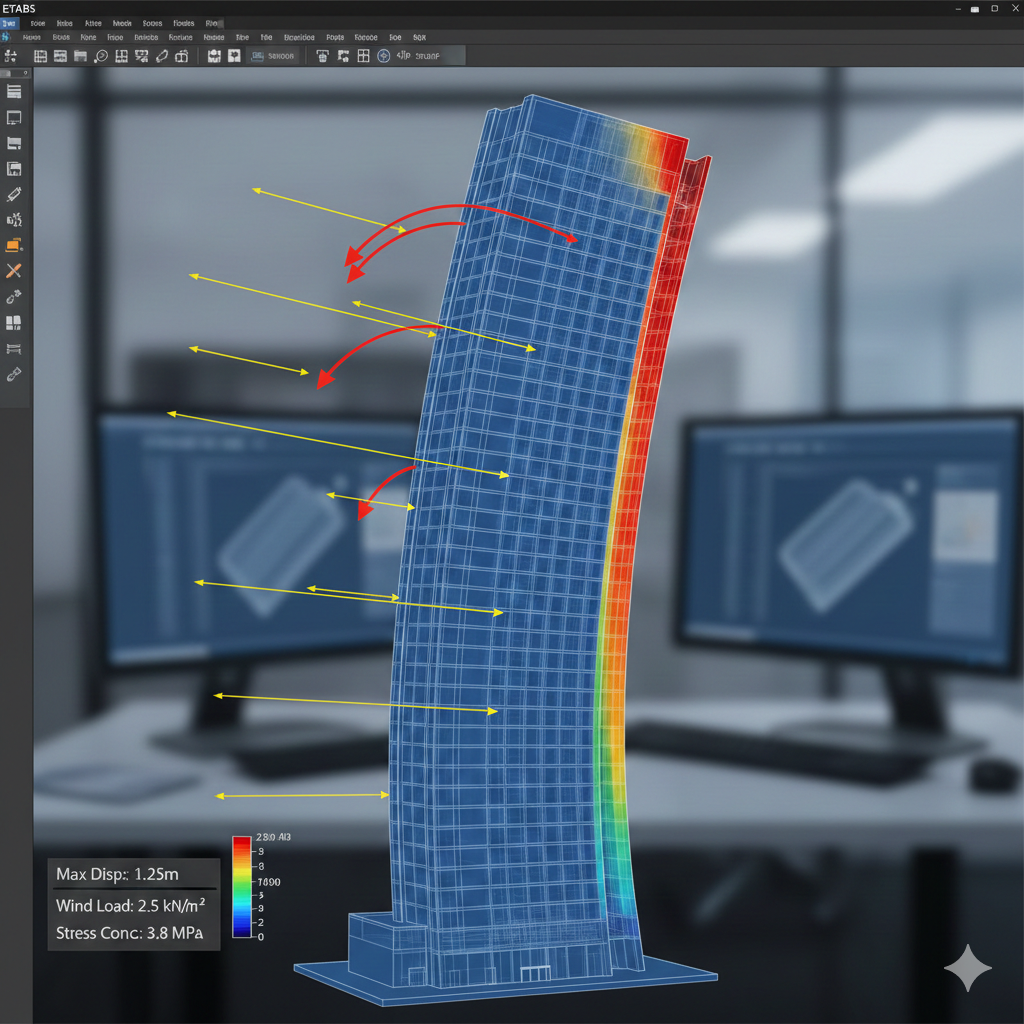This screenshot has width=1024, height=1024.
Task: Click the orange crossed tools icon in sidebar
Action: pyautogui.click(x=14, y=271)
